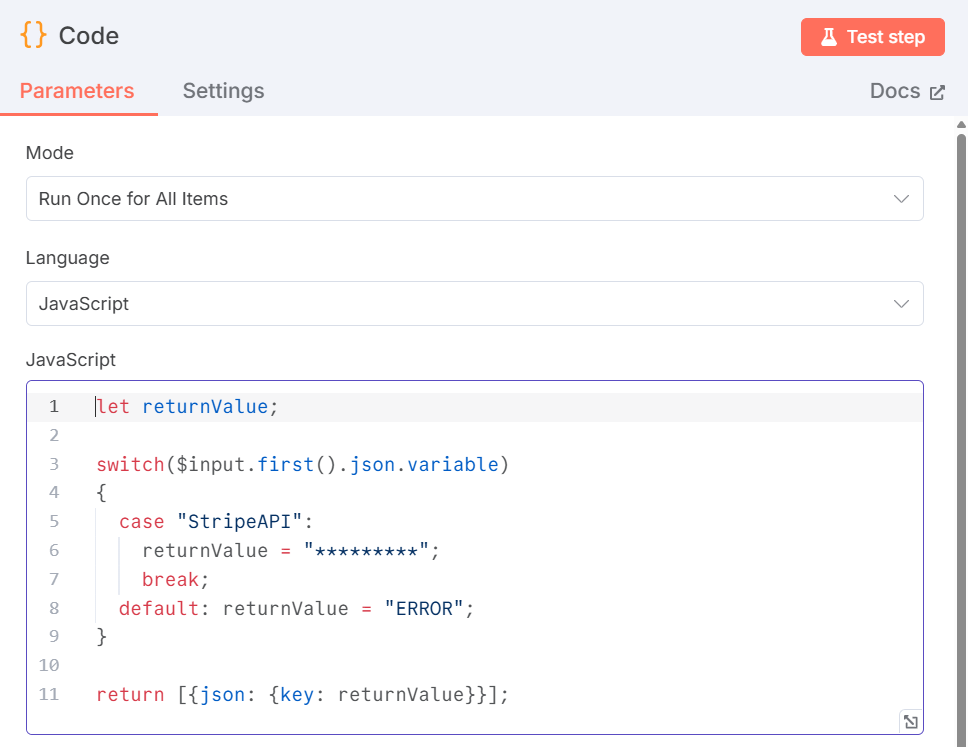Click the external-link icon beside Docs
968x747 pixels.
(x=936, y=90)
